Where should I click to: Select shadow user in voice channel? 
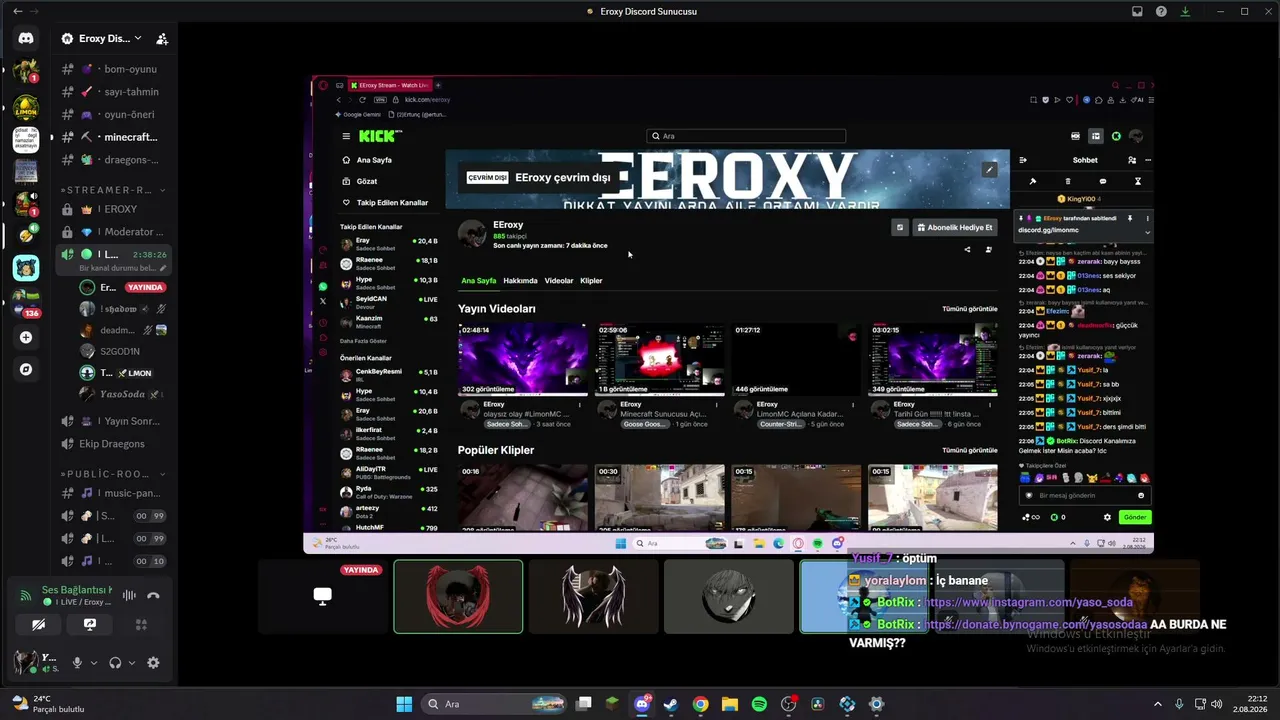(122, 309)
